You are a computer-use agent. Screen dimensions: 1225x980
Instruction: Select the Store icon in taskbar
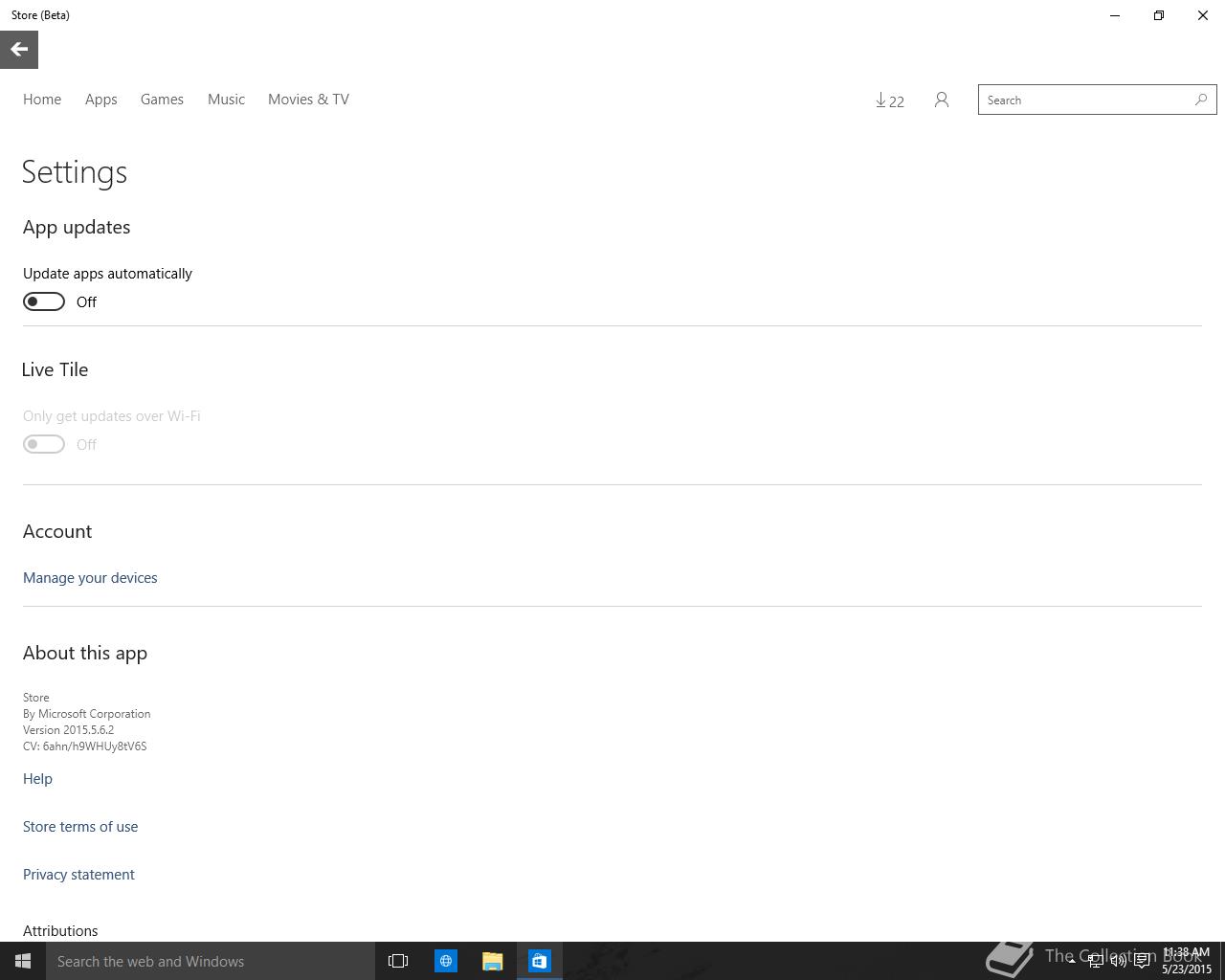(540, 961)
